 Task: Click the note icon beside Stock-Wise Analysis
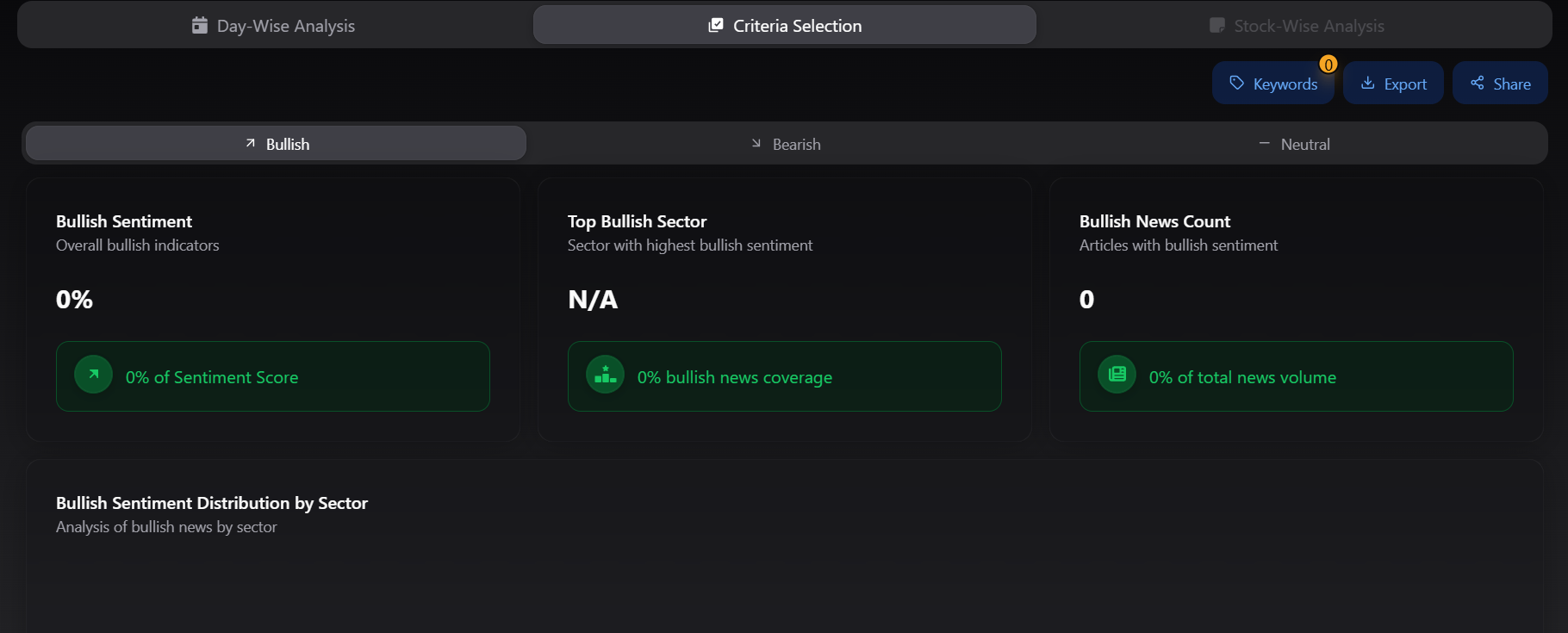(x=1216, y=25)
